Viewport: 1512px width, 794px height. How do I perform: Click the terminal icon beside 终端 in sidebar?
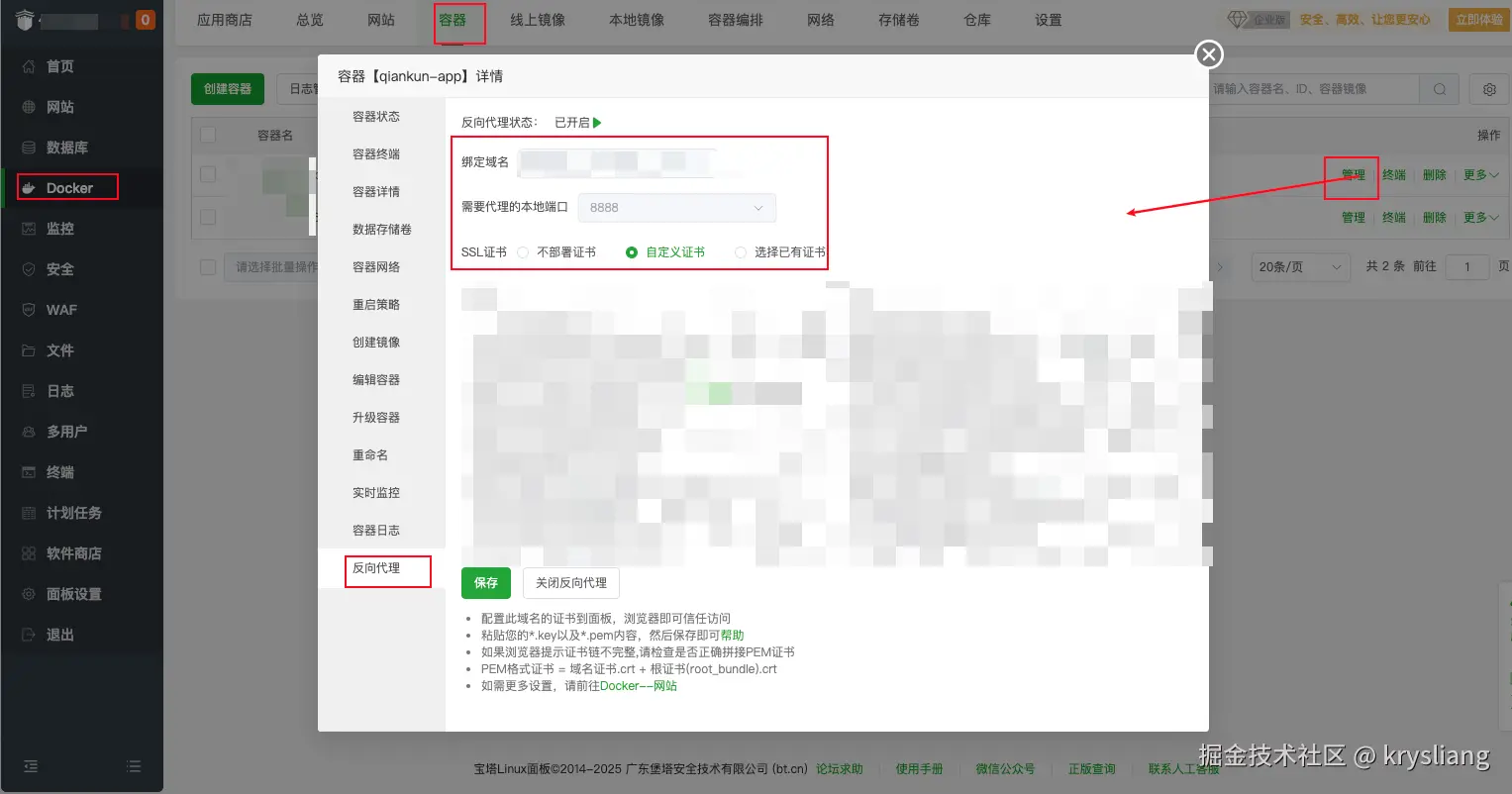(x=29, y=472)
